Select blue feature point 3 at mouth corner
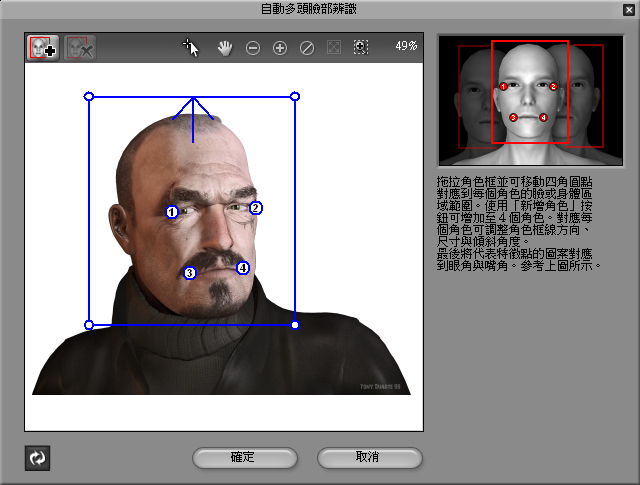 tap(189, 273)
